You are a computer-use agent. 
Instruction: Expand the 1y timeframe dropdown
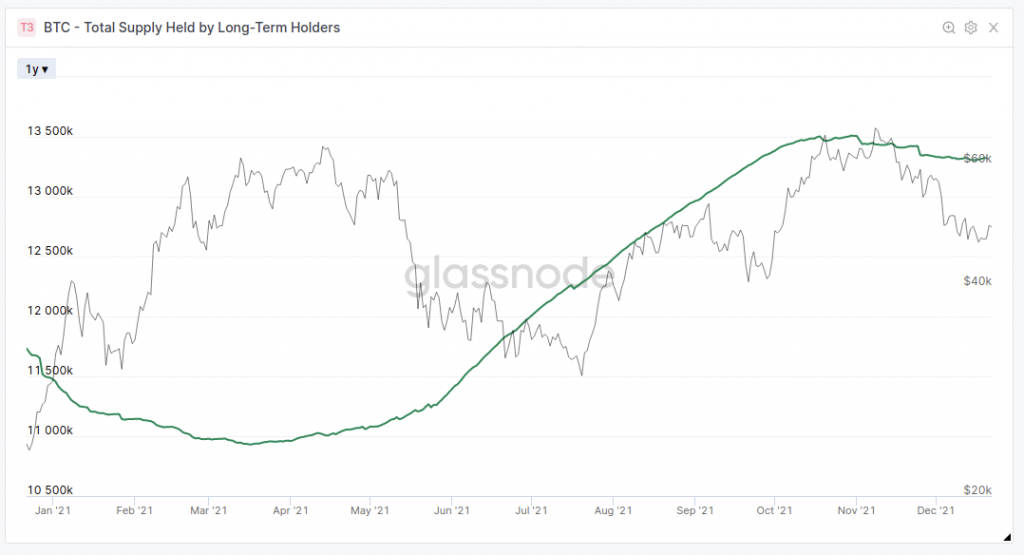[37, 69]
